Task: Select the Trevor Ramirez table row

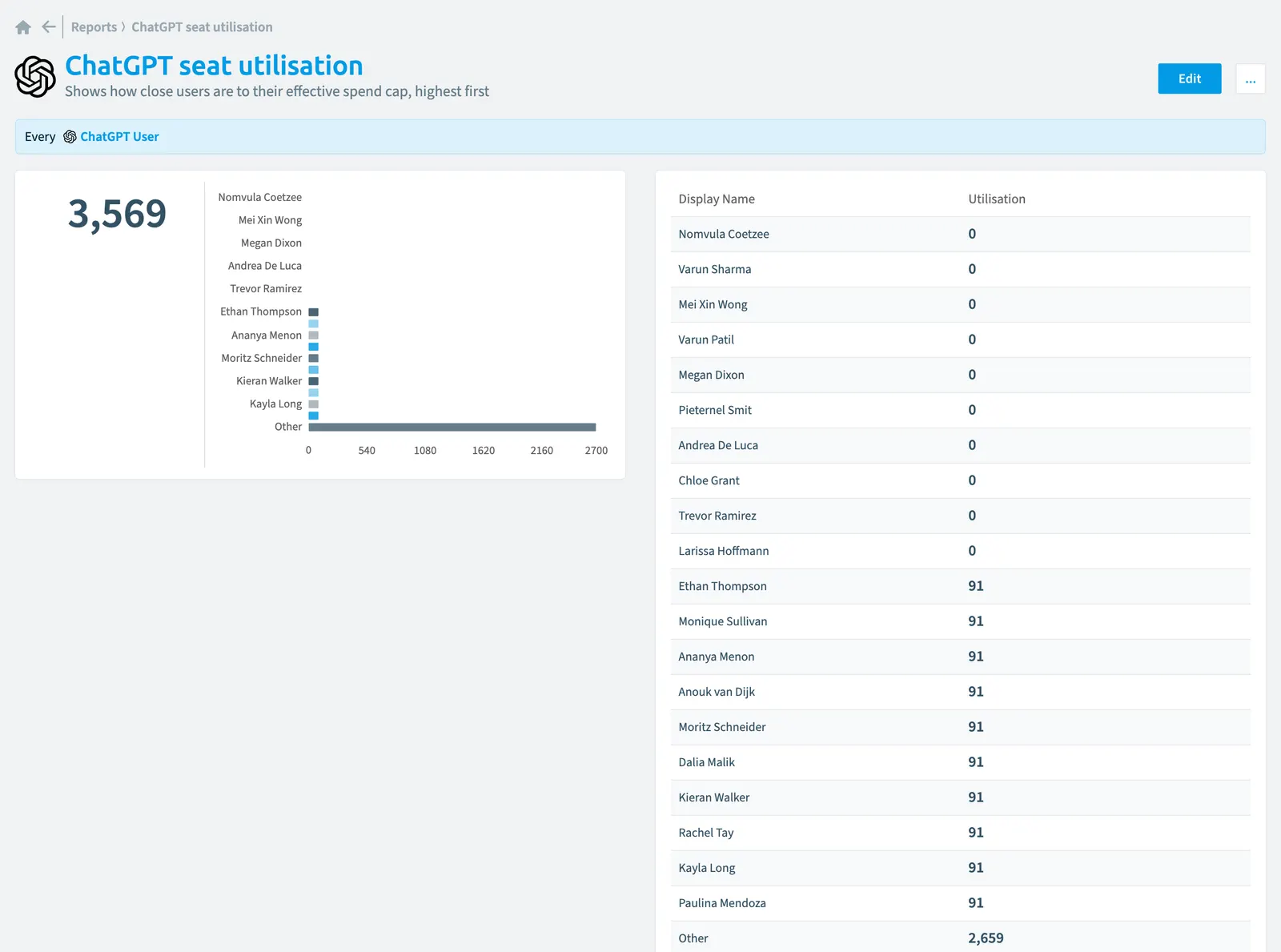Action: (x=960, y=516)
